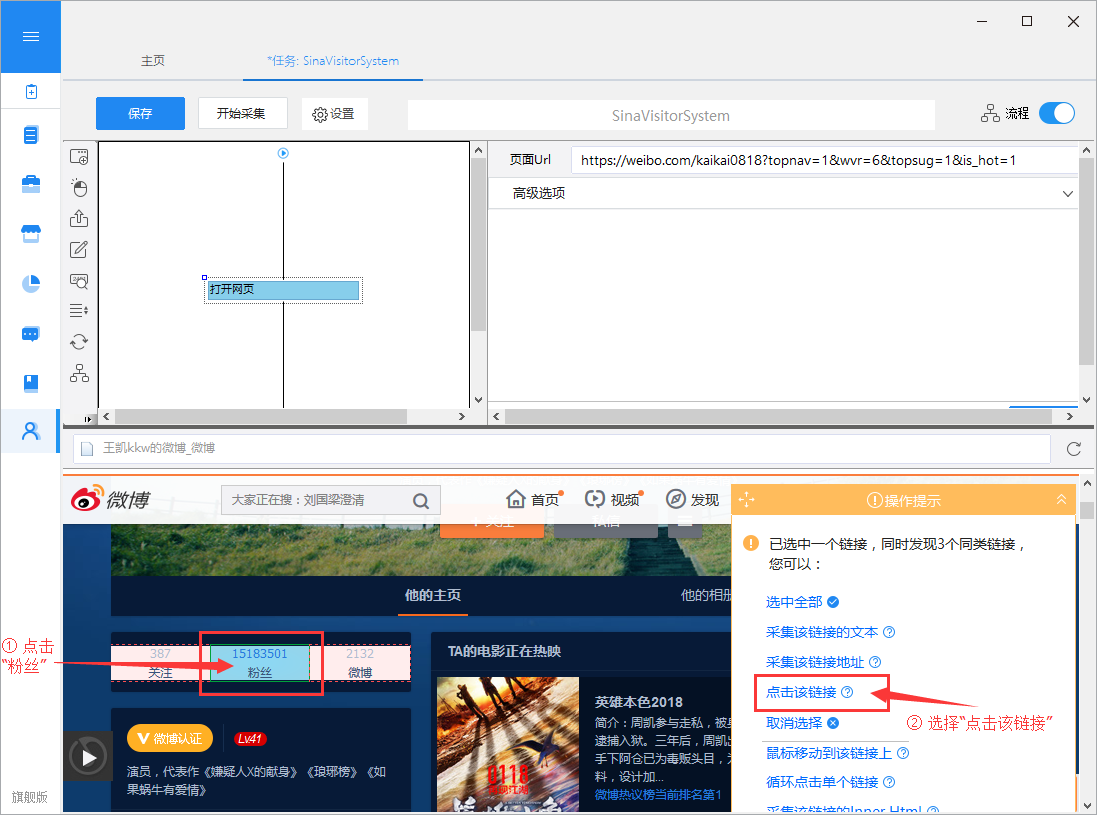The height and width of the screenshot is (815, 1097).
Task: Open 微博热议榜当前排名第1 link
Action: (x=658, y=795)
